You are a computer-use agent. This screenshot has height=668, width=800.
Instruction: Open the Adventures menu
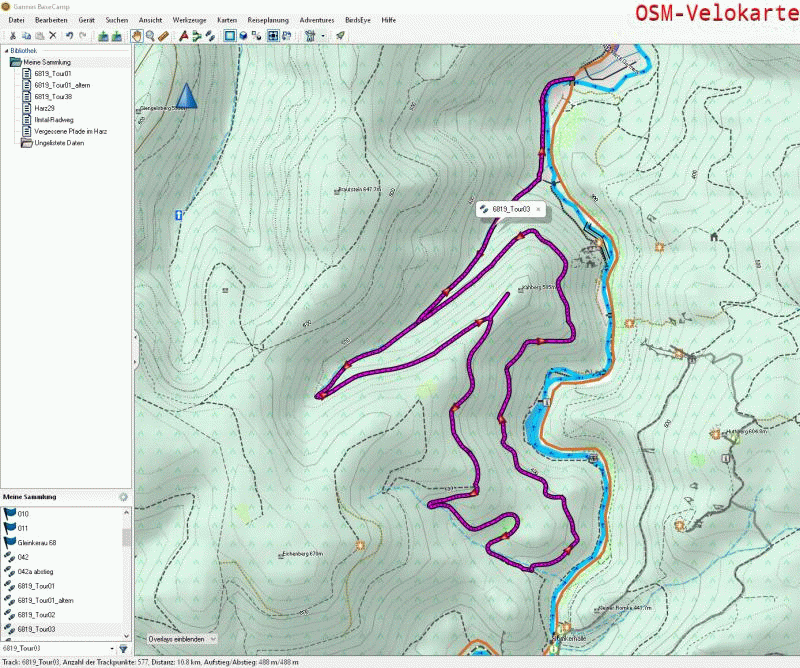[x=317, y=20]
